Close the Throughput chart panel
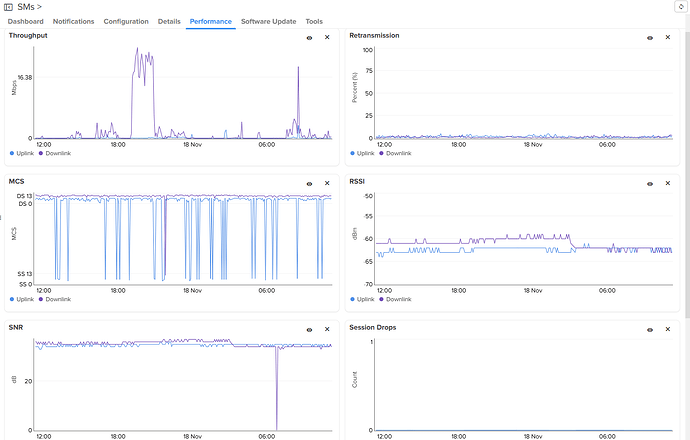The height and width of the screenshot is (440, 690). [327, 37]
